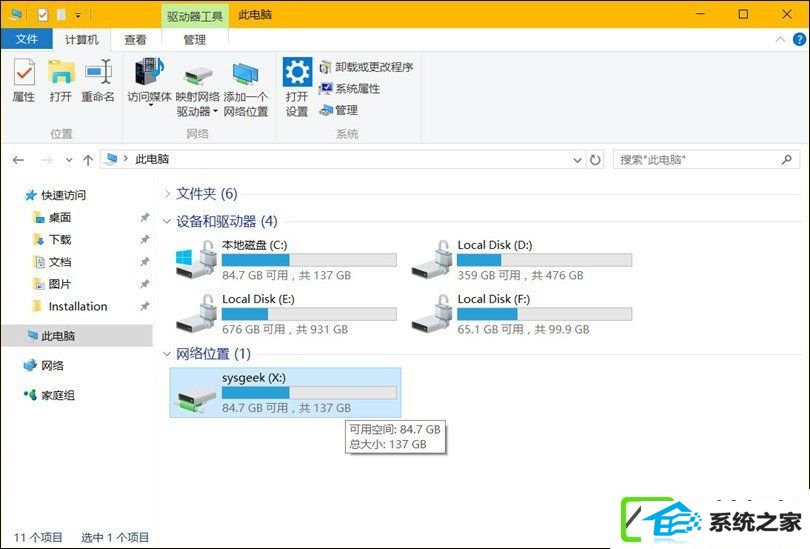This screenshot has width=810, height=549.
Task: Open the 映射网络驱动器 dropdown arrow
Action: click(x=215, y=111)
